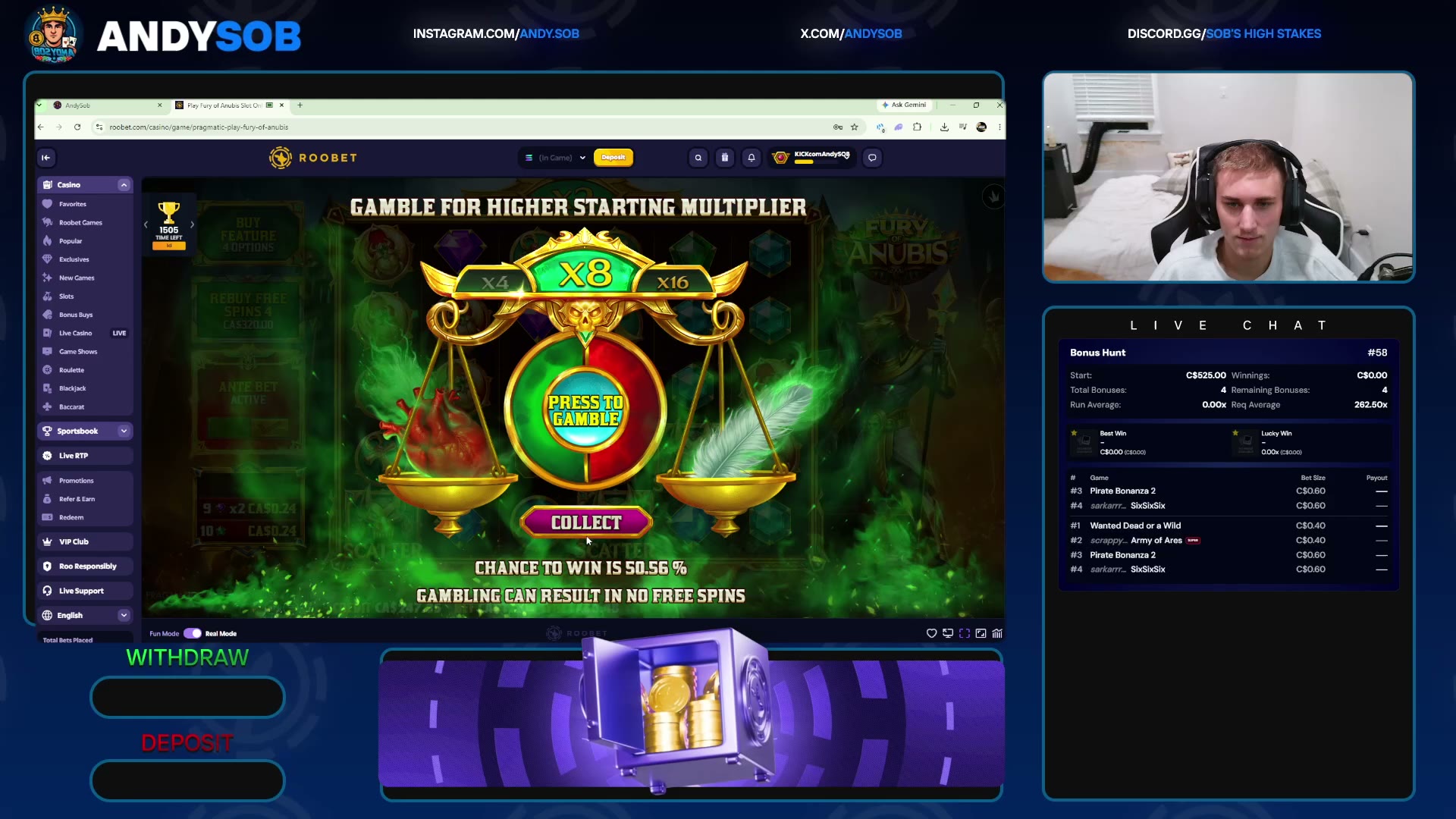The image size is (1456, 819).
Task: Open browser extensions puzzle icon
Action: 918,127
